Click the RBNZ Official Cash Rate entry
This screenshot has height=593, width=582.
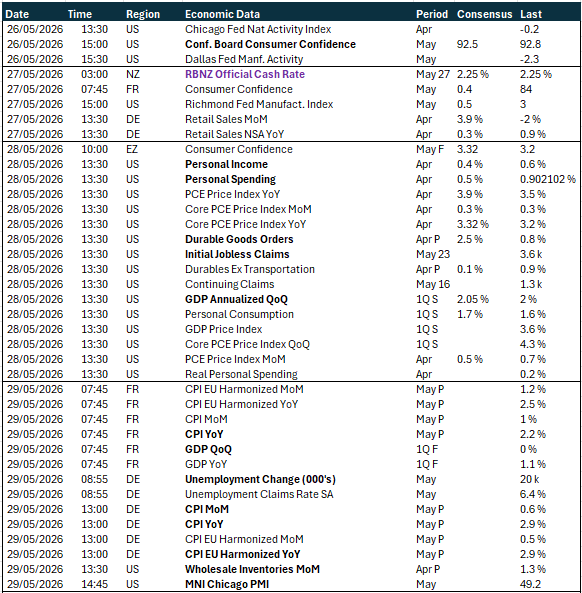(x=245, y=74)
